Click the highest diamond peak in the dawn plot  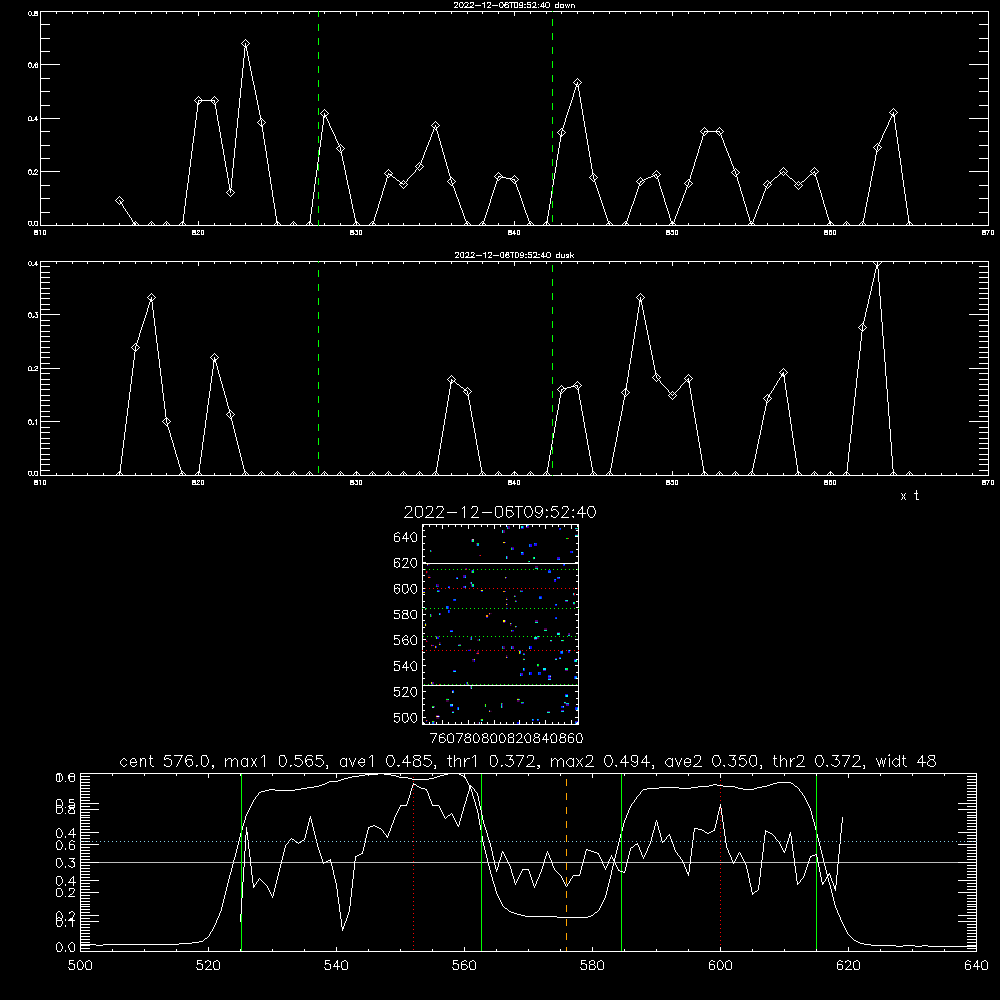point(246,43)
